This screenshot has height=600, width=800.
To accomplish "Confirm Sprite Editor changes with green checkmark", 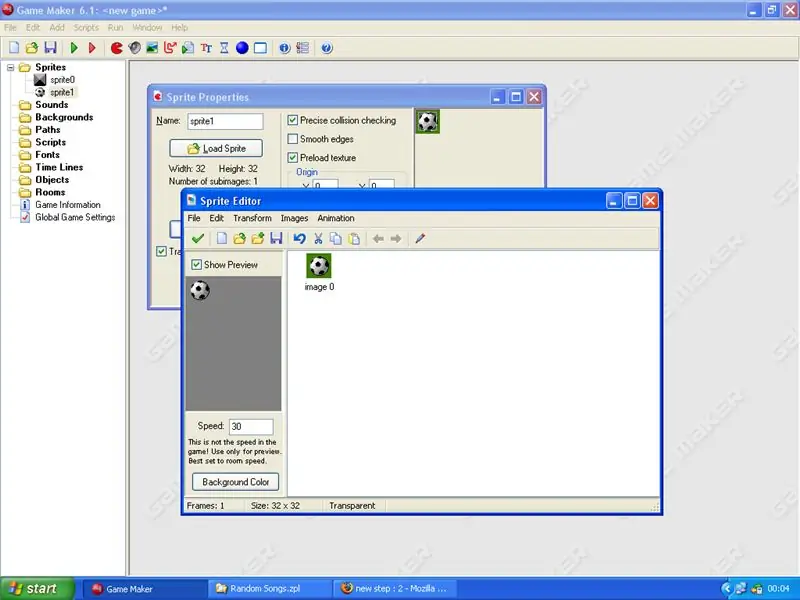I will pos(198,238).
